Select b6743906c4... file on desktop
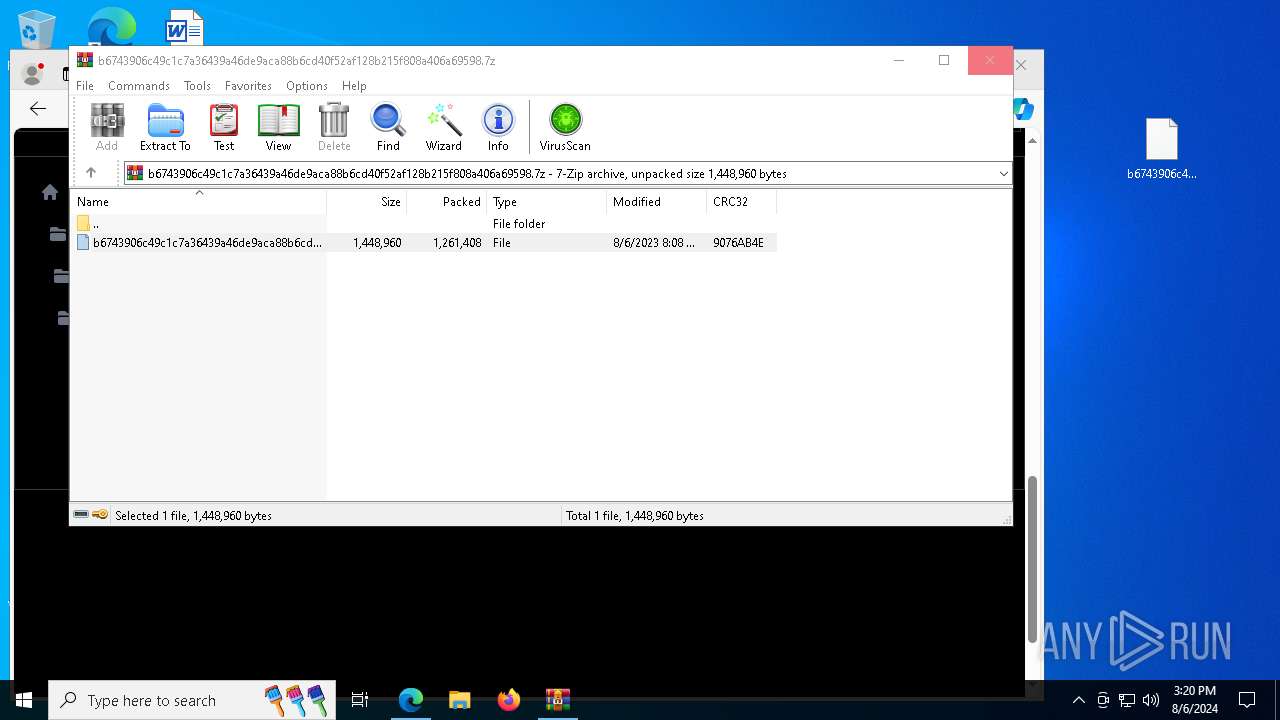The image size is (1280, 720). 1162,149
